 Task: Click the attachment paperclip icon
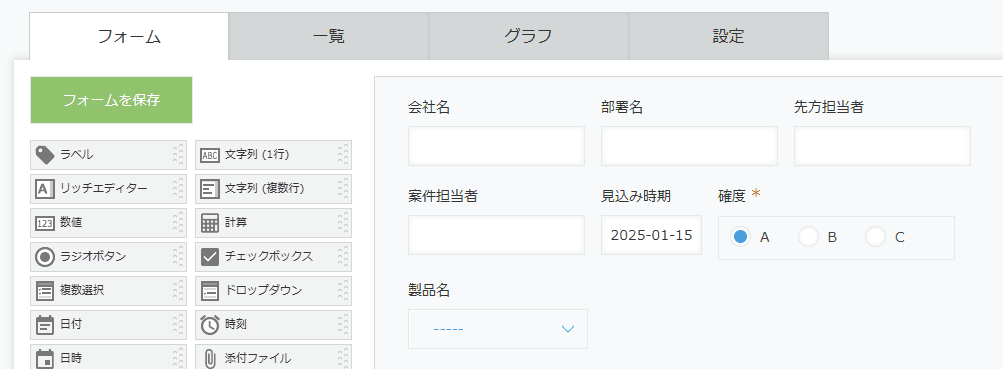click(x=210, y=358)
